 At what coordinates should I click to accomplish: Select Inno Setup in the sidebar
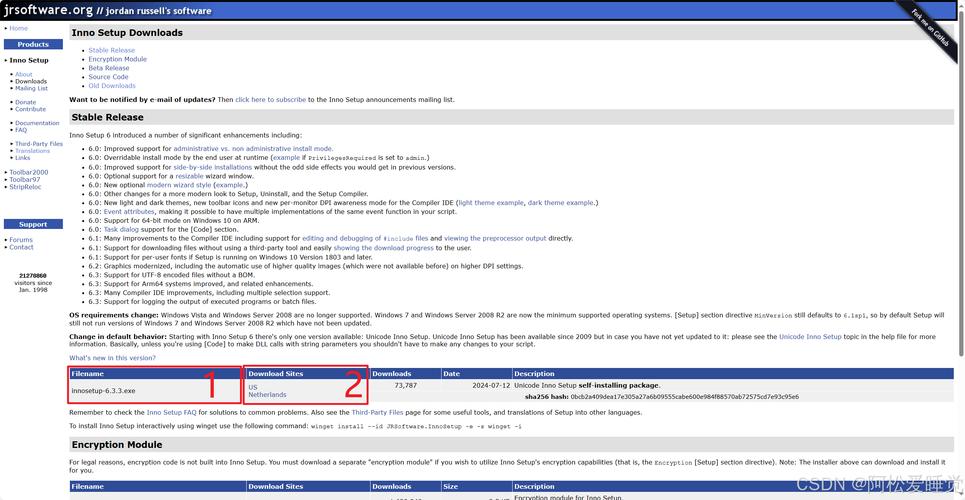[x=29, y=60]
